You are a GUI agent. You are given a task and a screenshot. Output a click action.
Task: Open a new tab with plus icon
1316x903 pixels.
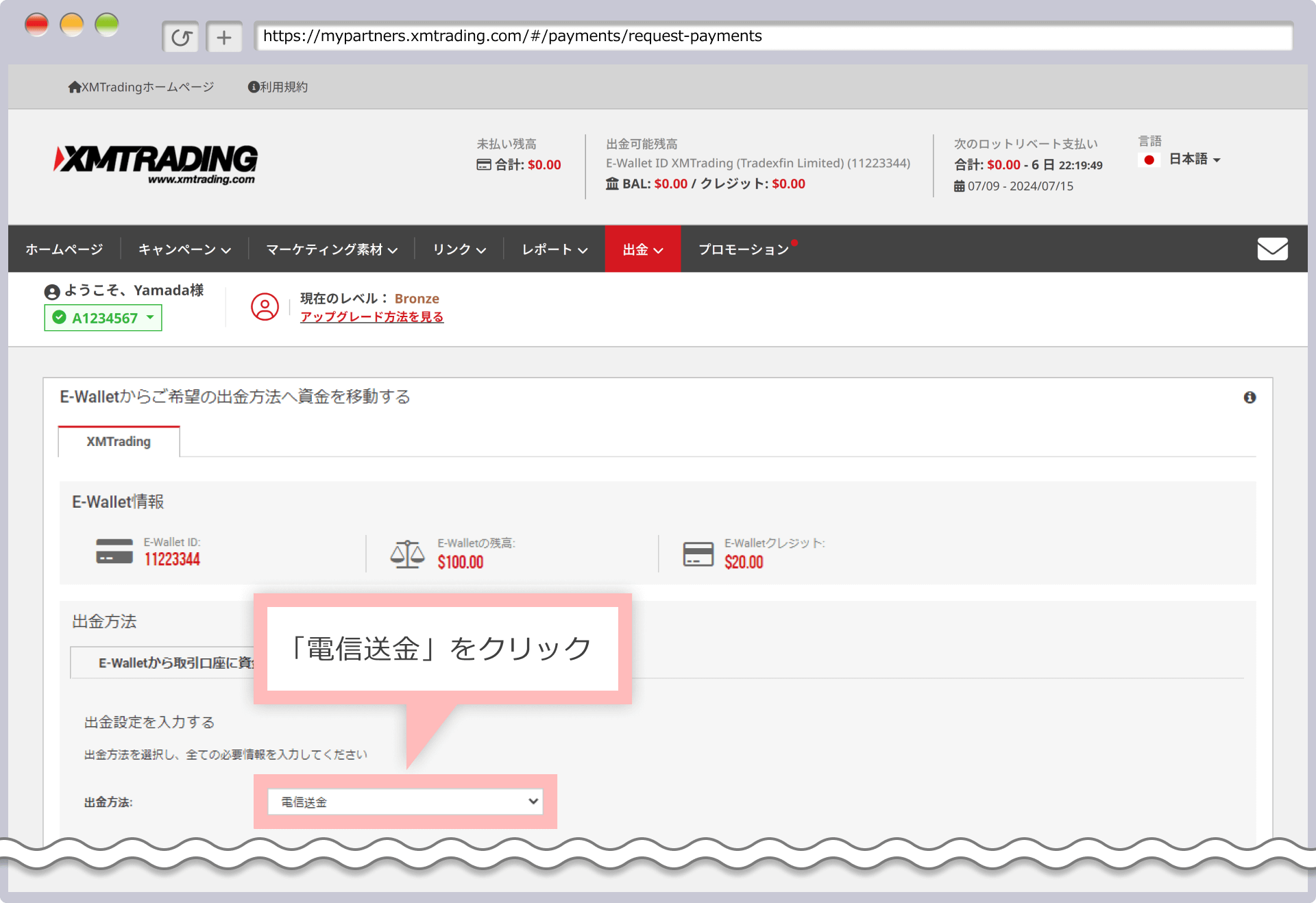pos(224,37)
